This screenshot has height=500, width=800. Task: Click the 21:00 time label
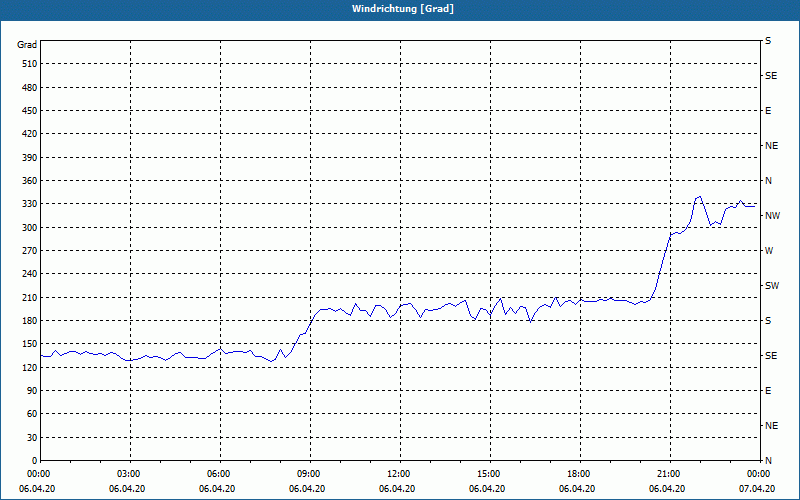(670, 474)
